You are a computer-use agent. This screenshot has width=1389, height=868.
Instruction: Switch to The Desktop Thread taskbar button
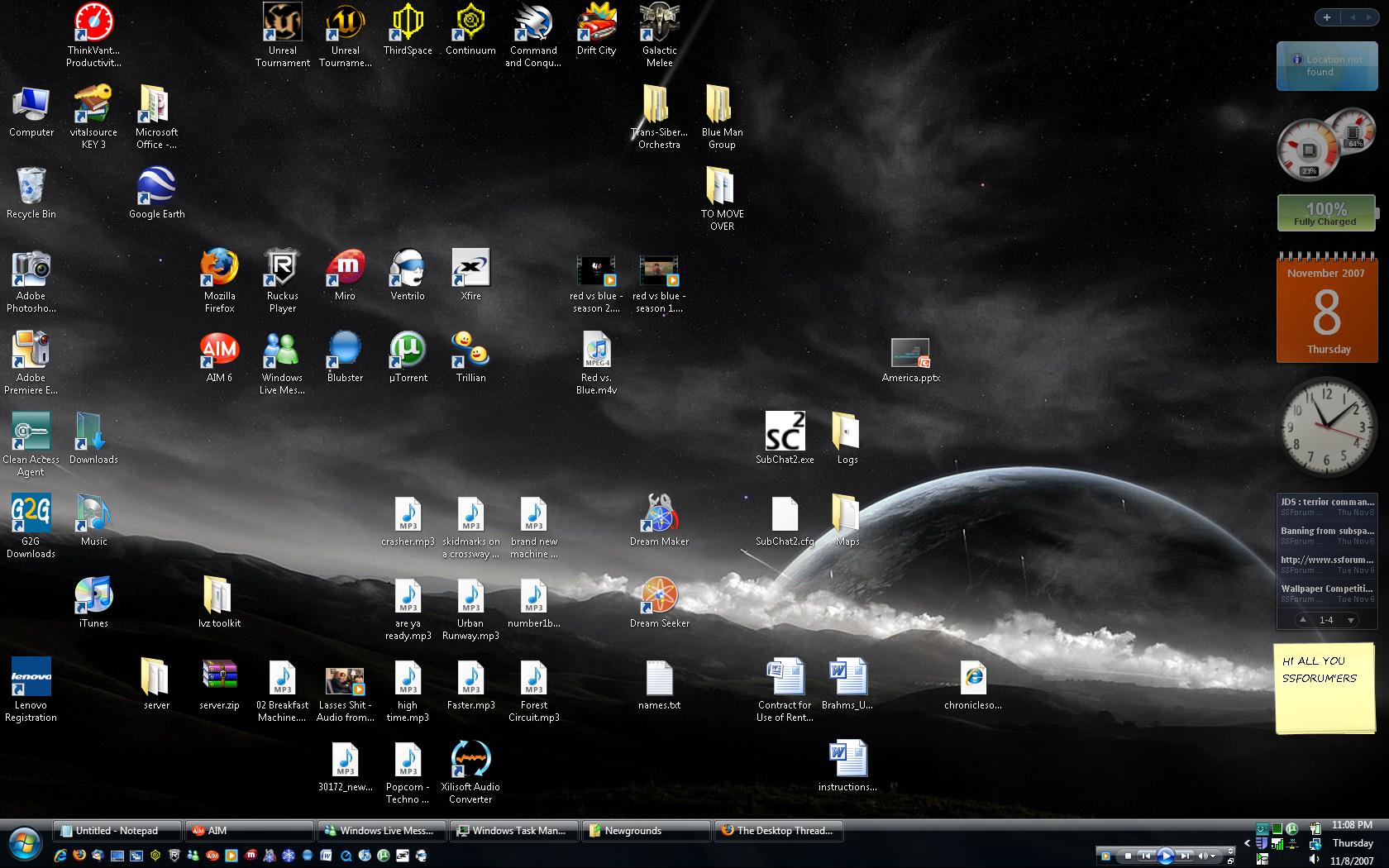click(779, 831)
